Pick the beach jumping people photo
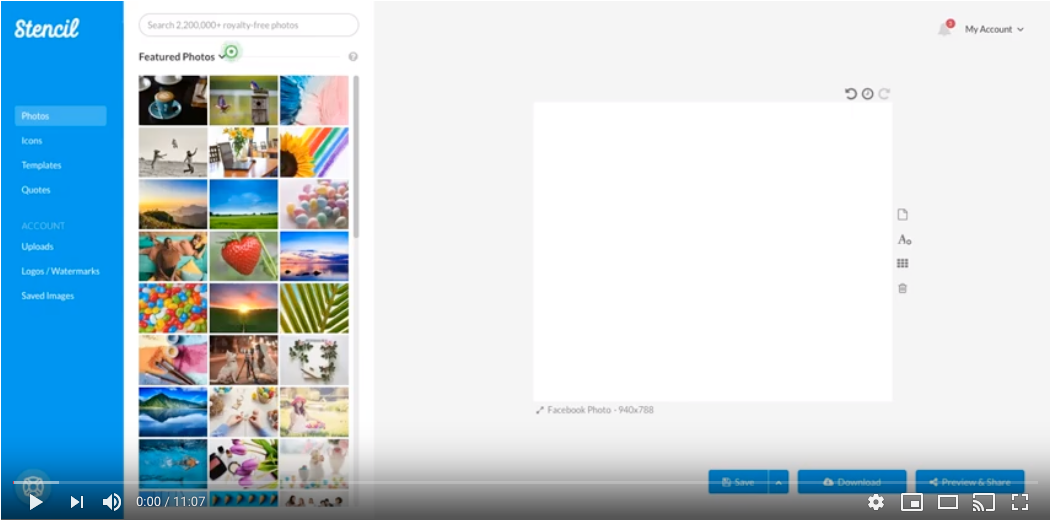 (x=173, y=152)
